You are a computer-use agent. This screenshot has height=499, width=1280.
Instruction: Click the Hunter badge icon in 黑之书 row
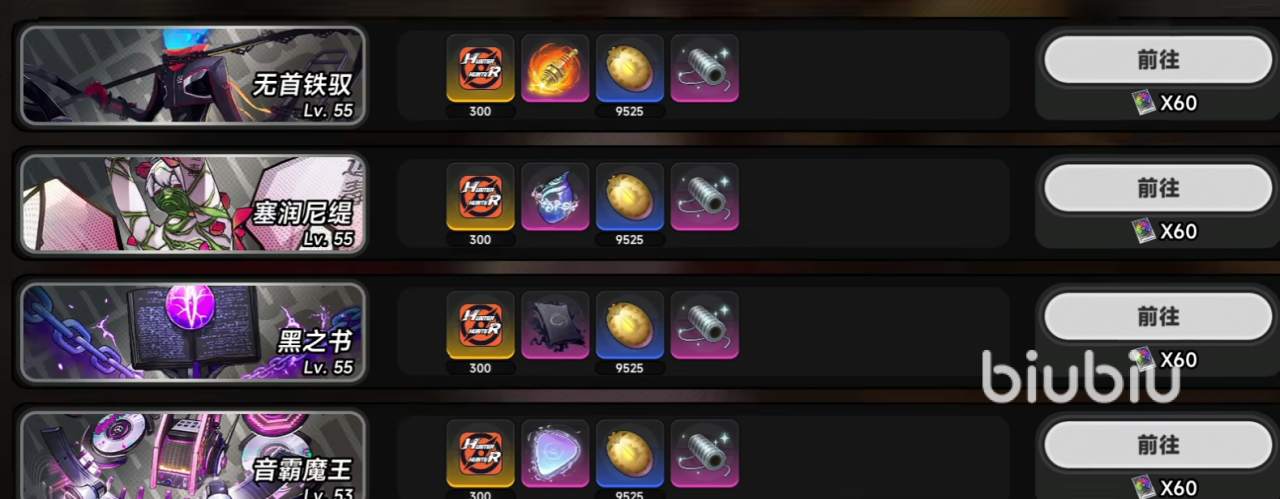480,324
